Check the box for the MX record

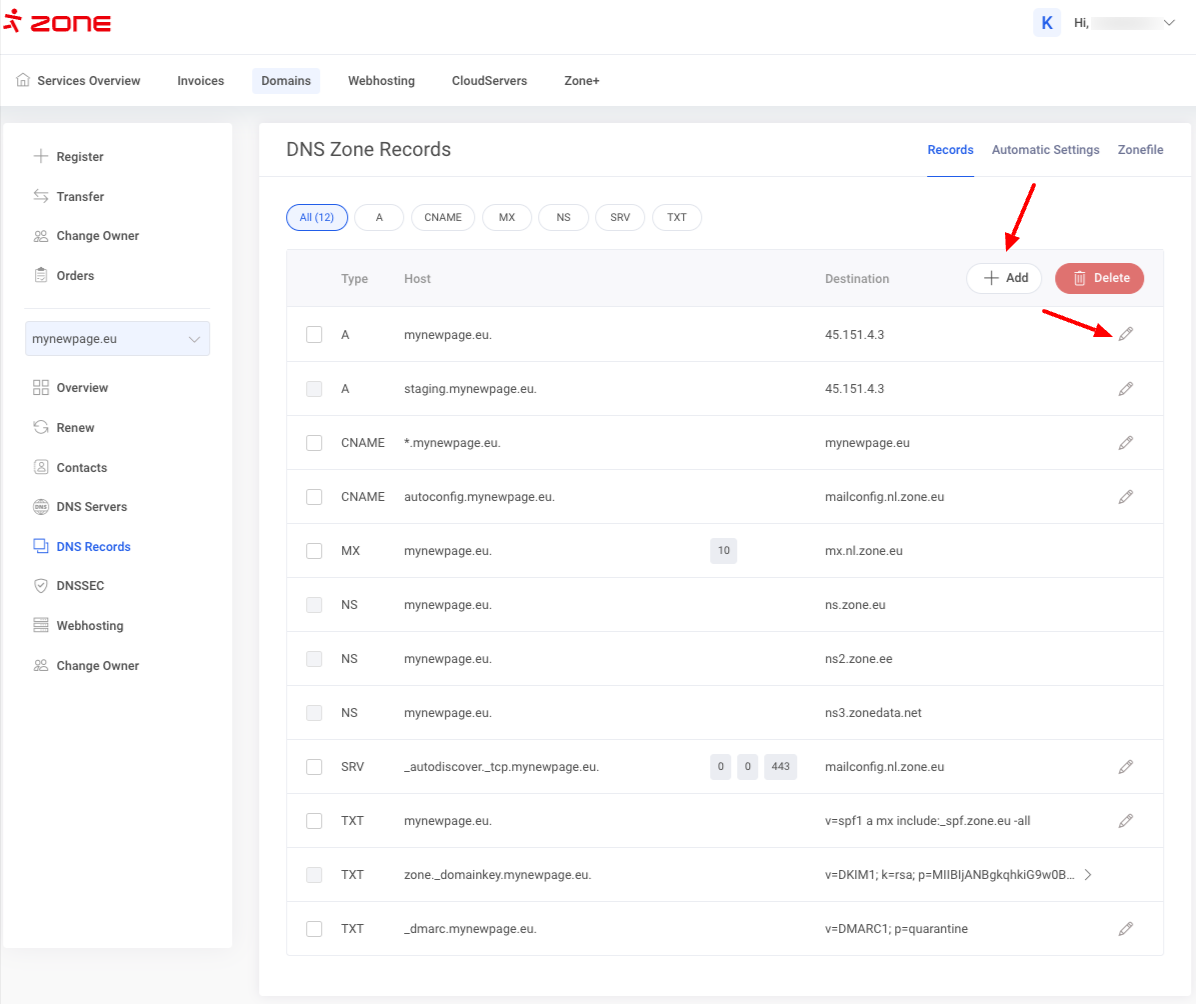point(314,550)
